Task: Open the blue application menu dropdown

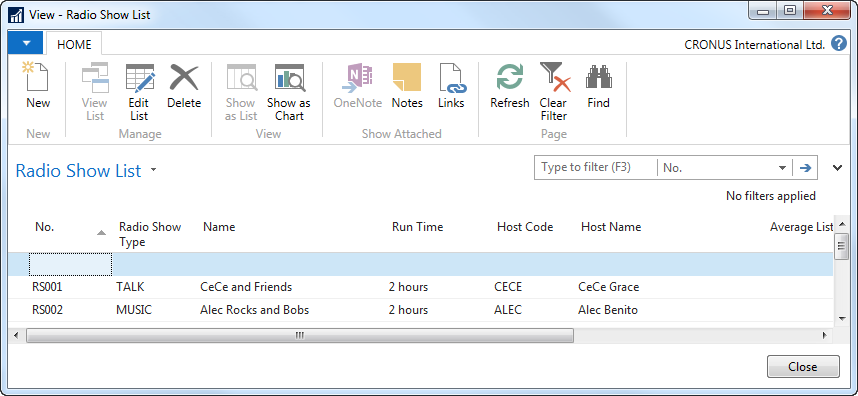Action: pos(25,43)
